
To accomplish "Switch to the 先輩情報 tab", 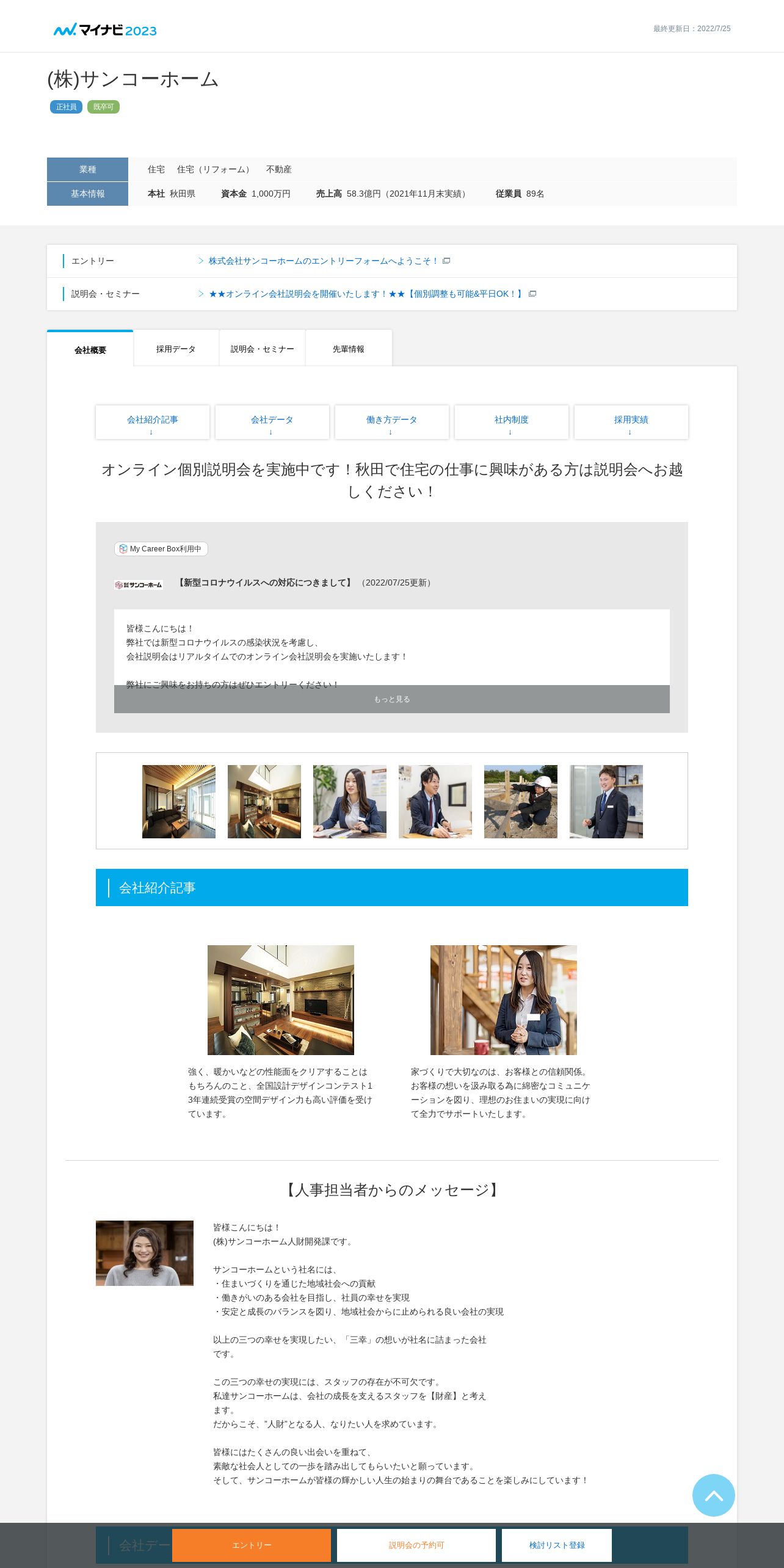I will [348, 349].
